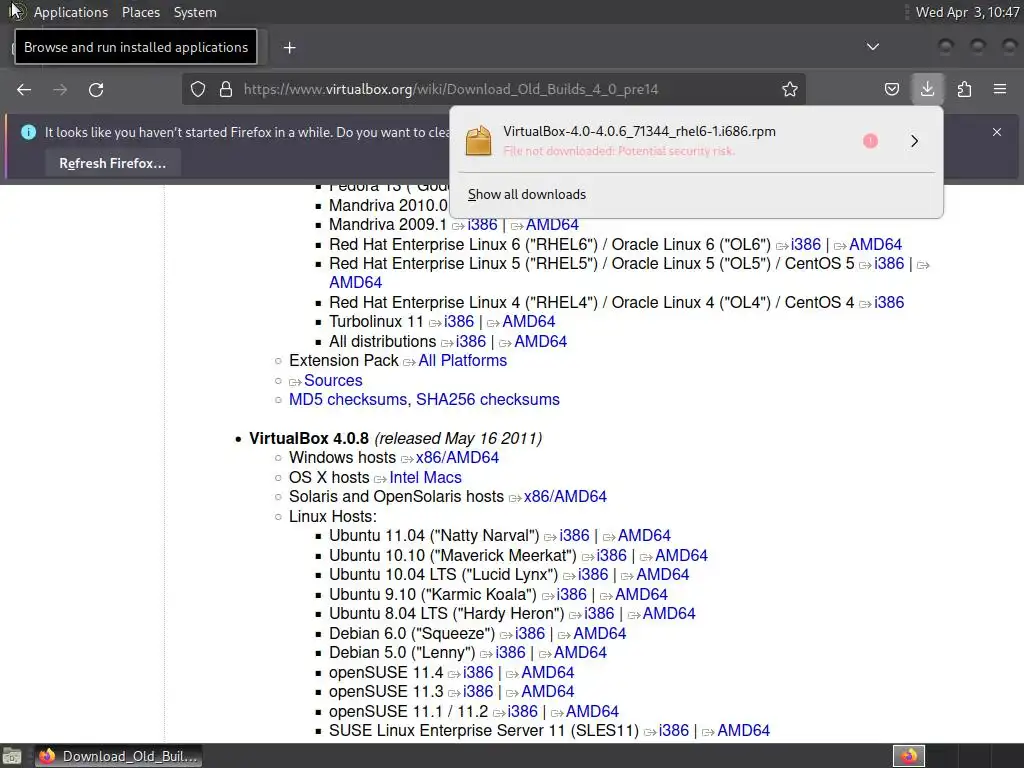Open Mandriva 2009.1 AMD64 download link
The height and width of the screenshot is (768, 1024).
(x=552, y=225)
